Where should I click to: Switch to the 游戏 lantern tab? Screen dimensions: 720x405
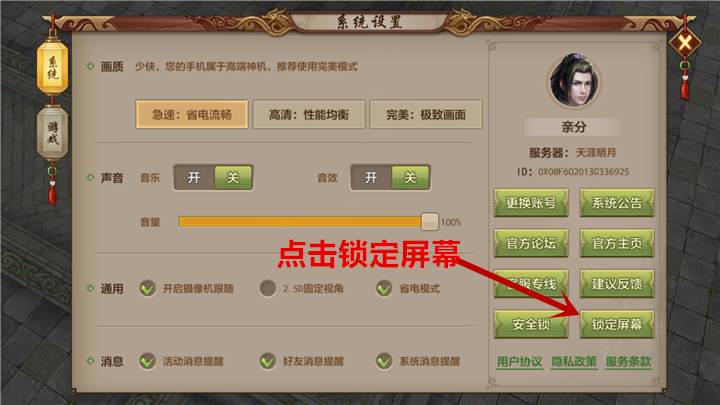[52, 132]
